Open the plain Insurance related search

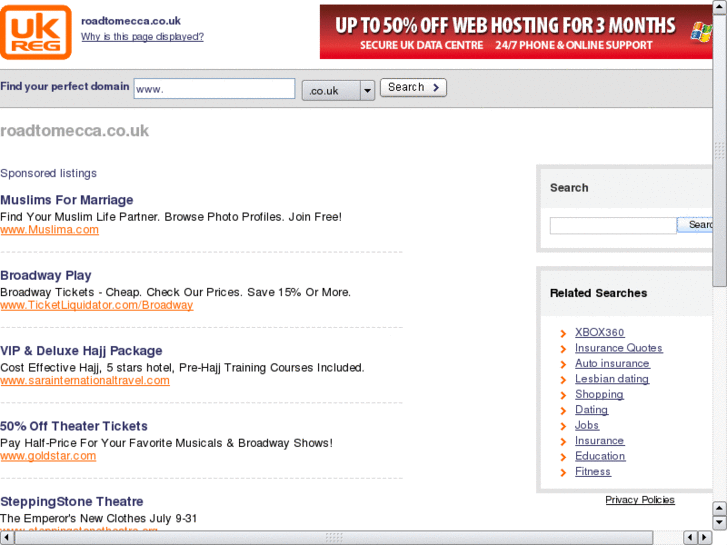pyautogui.click(x=599, y=441)
